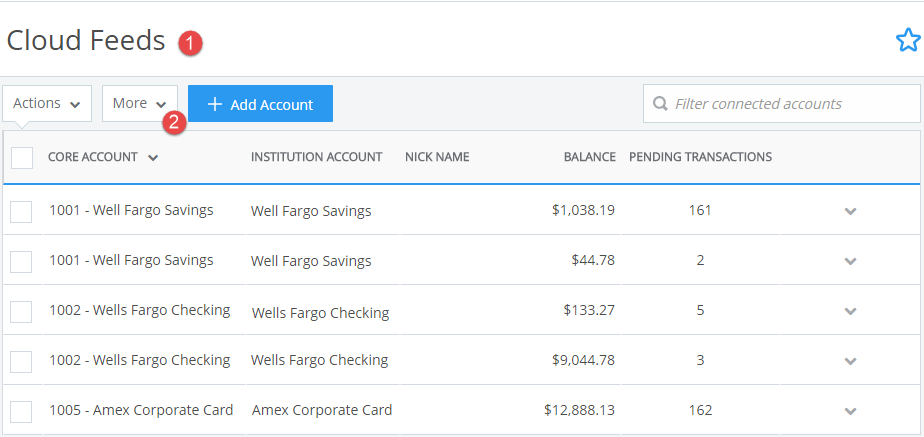Click core account 1001 - Well Fargo Savings with $1,038.19

click(131, 210)
